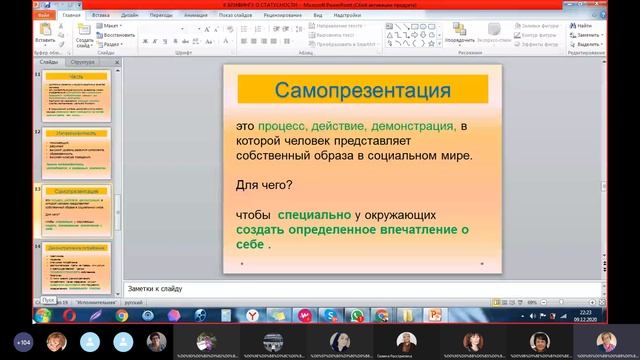This screenshot has width=640, height=360.
Task: Select the right arrow shape in gallery
Action: point(415,35)
